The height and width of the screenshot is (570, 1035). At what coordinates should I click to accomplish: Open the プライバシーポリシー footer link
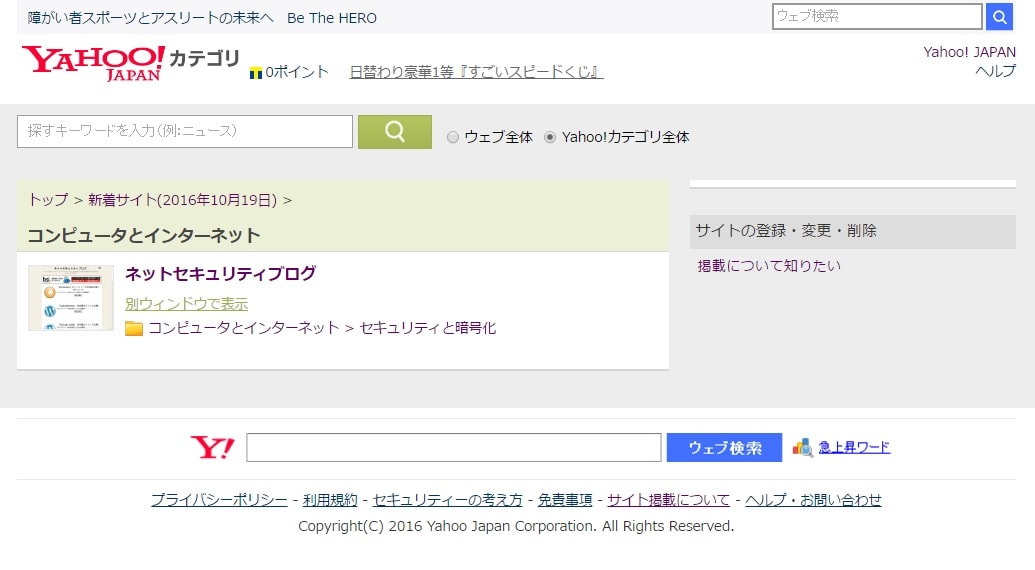pos(219,500)
